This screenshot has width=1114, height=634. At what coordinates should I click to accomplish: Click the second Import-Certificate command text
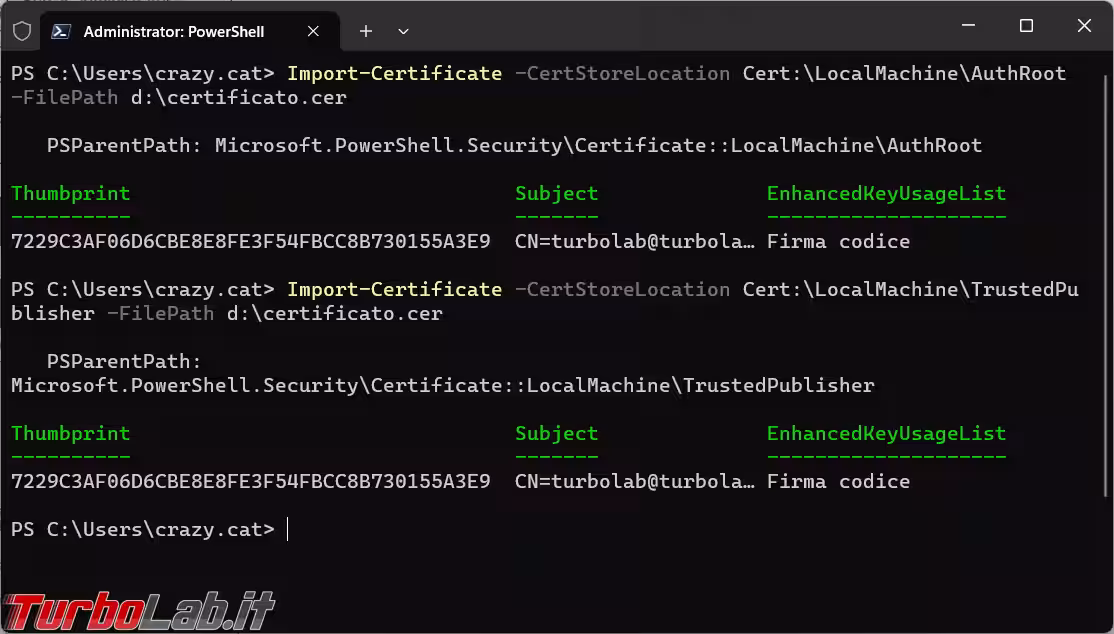click(394, 289)
